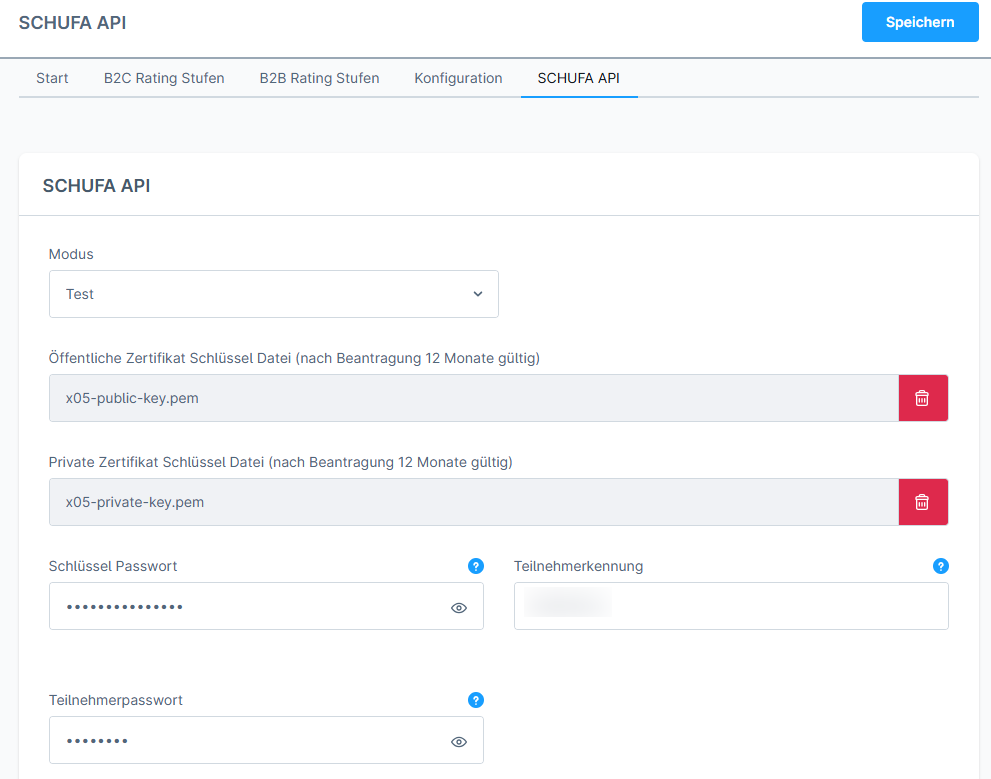Click the x05-public-key.pem file field
Viewport: 991px width, 779px height.
(x=473, y=398)
